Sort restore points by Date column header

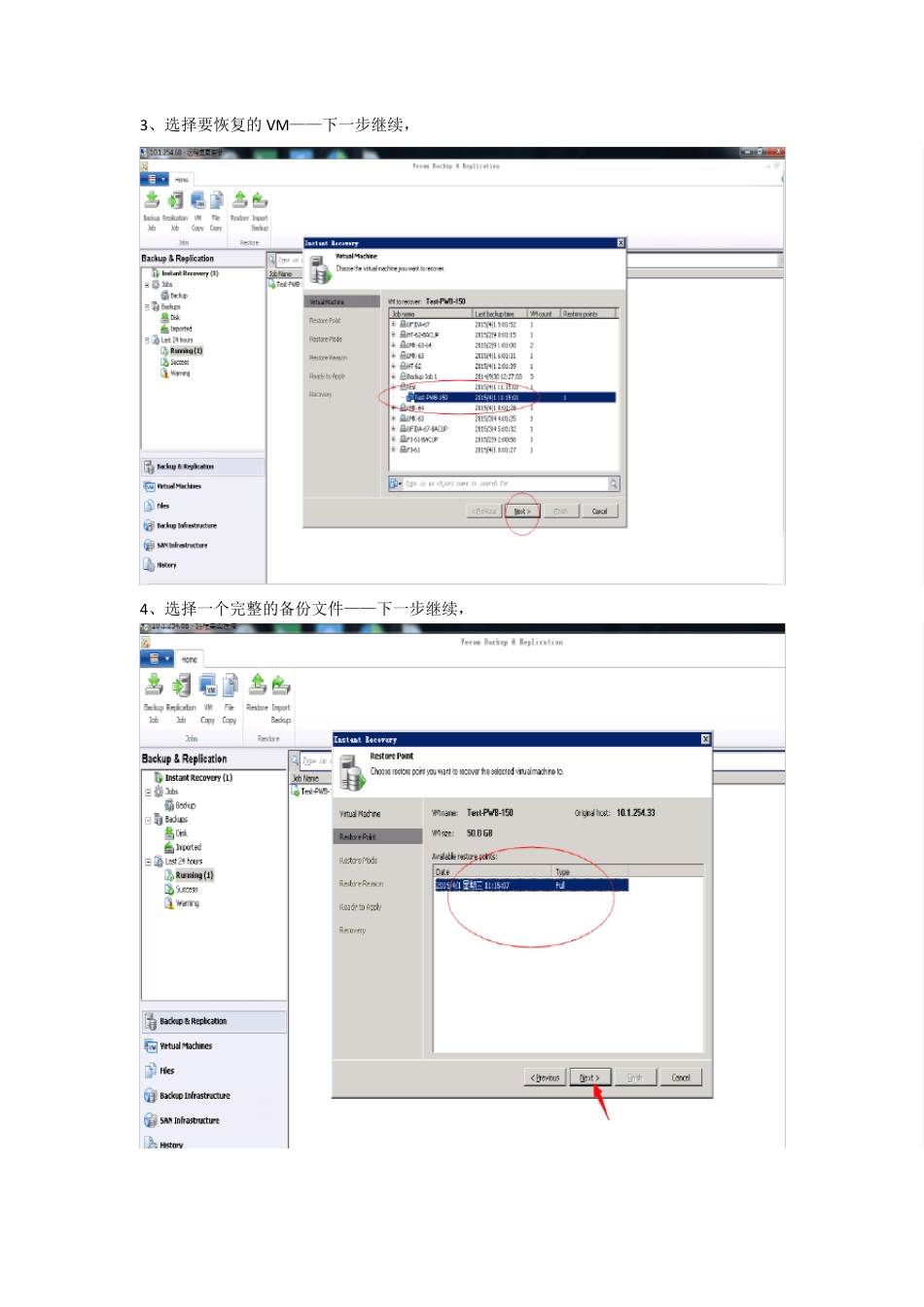(493, 872)
